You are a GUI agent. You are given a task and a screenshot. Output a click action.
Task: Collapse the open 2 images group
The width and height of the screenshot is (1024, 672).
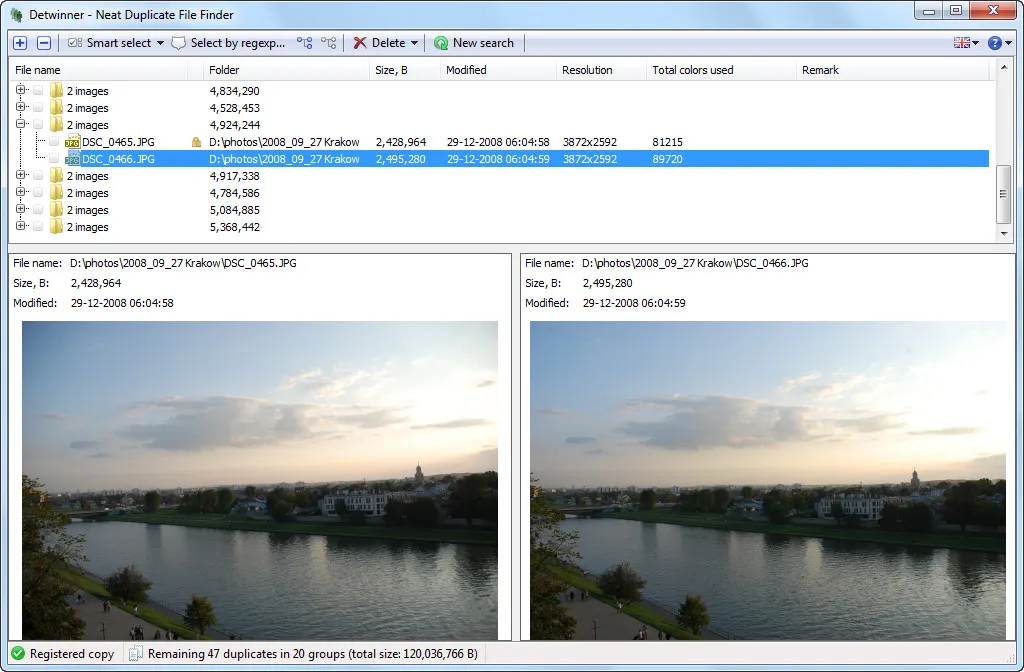pyautogui.click(x=20, y=124)
